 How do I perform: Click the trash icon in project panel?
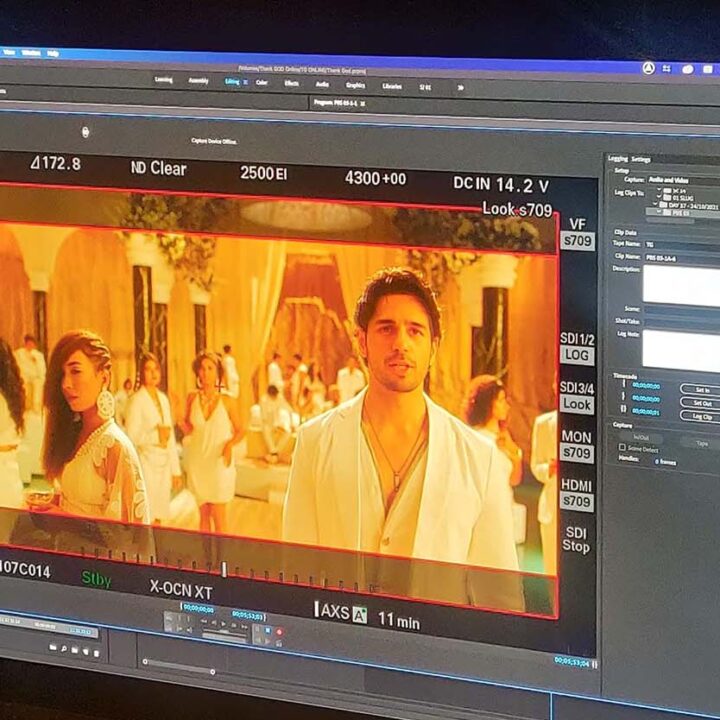click(x=96, y=653)
